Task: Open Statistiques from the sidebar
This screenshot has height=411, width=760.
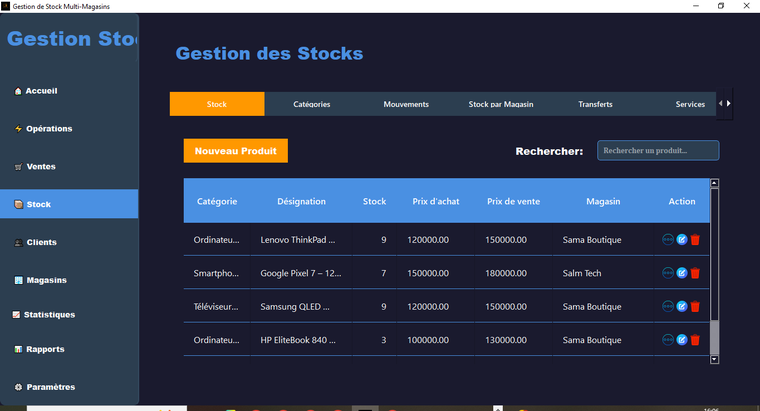Action: click(49, 314)
